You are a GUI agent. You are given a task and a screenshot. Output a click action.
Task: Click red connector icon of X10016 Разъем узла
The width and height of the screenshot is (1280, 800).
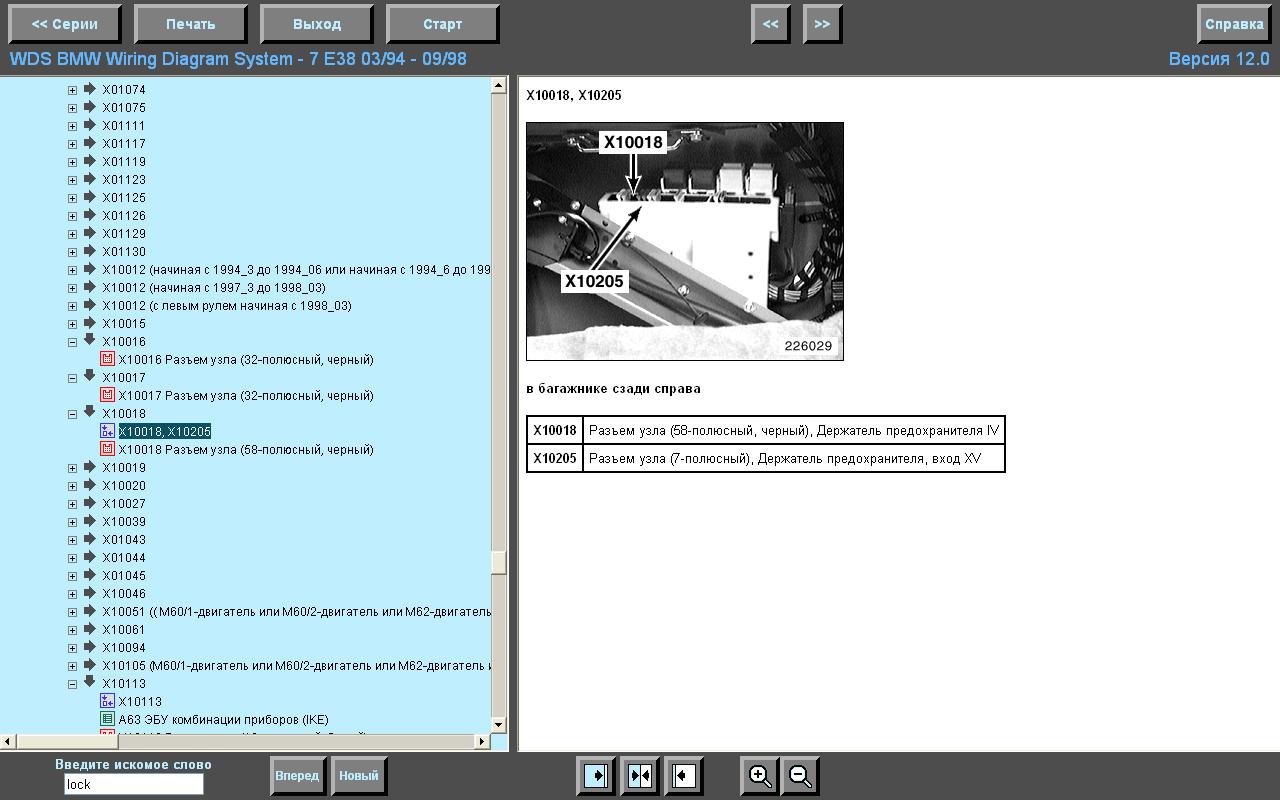pyautogui.click(x=107, y=359)
